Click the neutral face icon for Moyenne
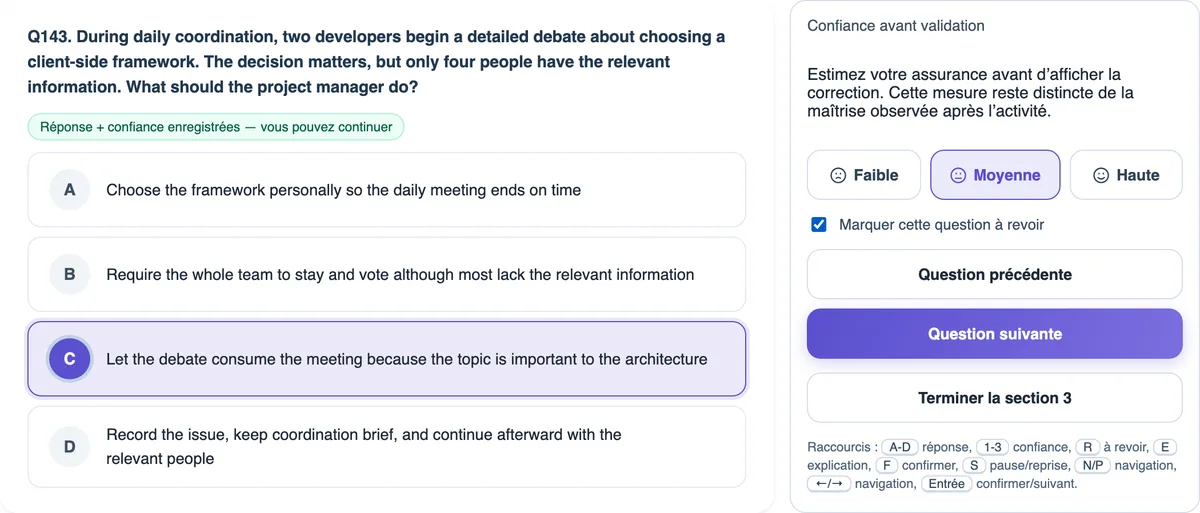1200x513 pixels. pyautogui.click(x=958, y=175)
